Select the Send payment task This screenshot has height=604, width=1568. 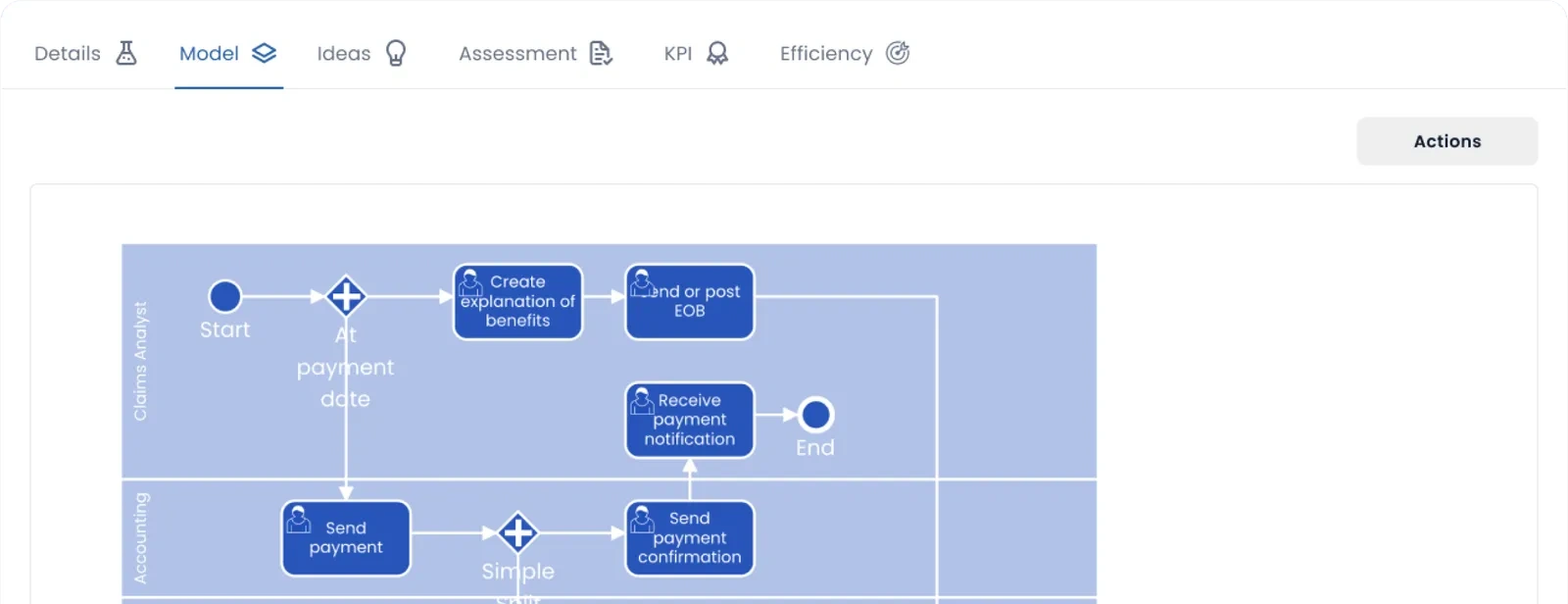[x=346, y=538]
